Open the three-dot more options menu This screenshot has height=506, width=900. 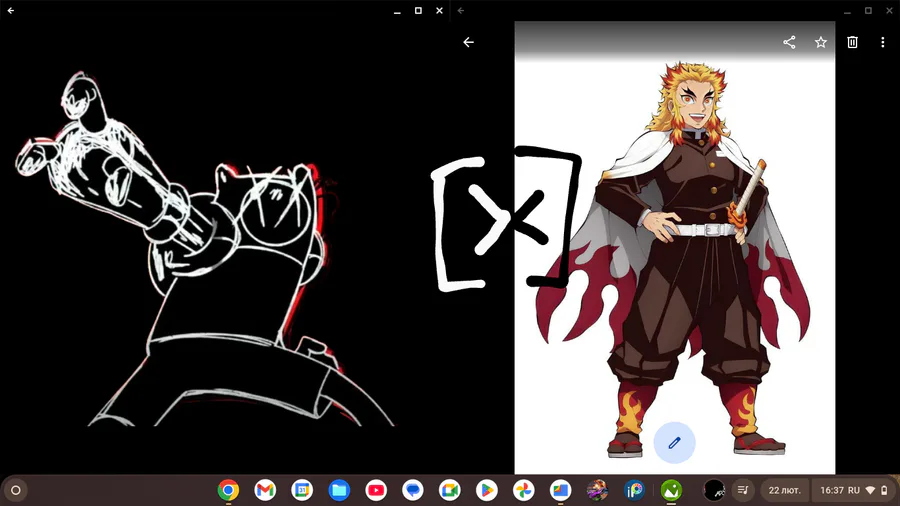tap(882, 42)
